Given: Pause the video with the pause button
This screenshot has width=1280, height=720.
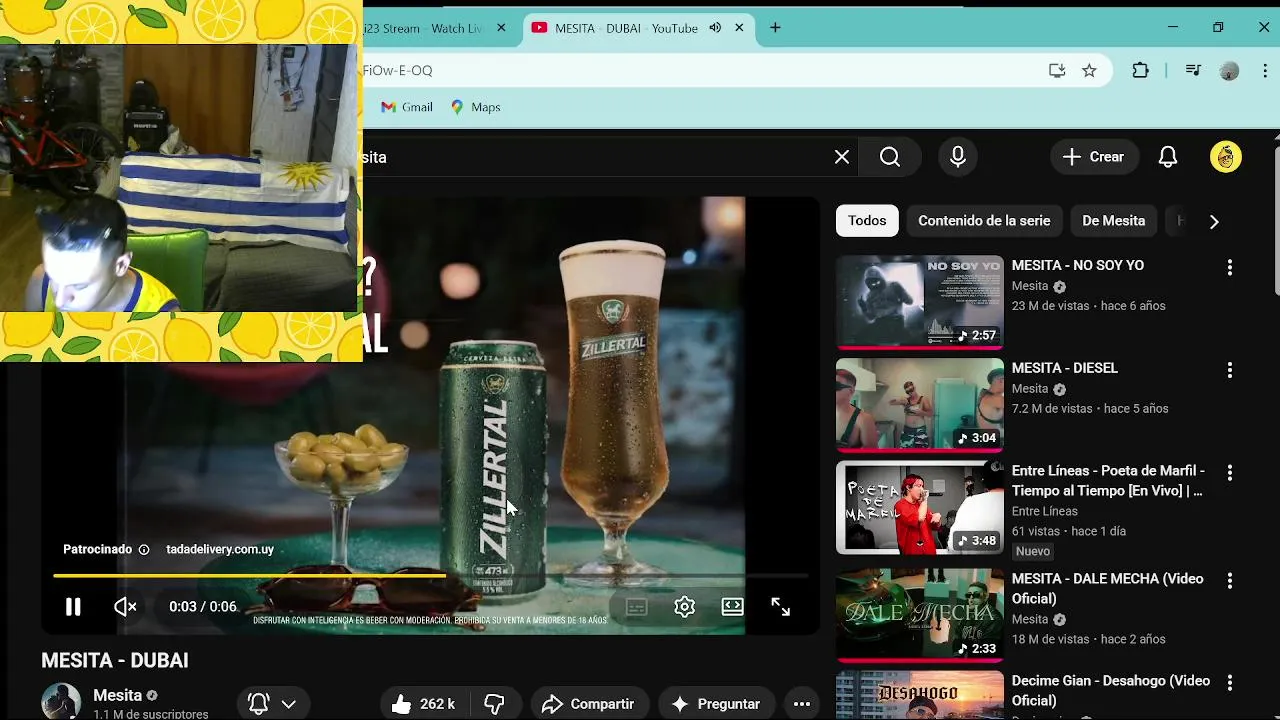Looking at the screenshot, I should (x=73, y=607).
